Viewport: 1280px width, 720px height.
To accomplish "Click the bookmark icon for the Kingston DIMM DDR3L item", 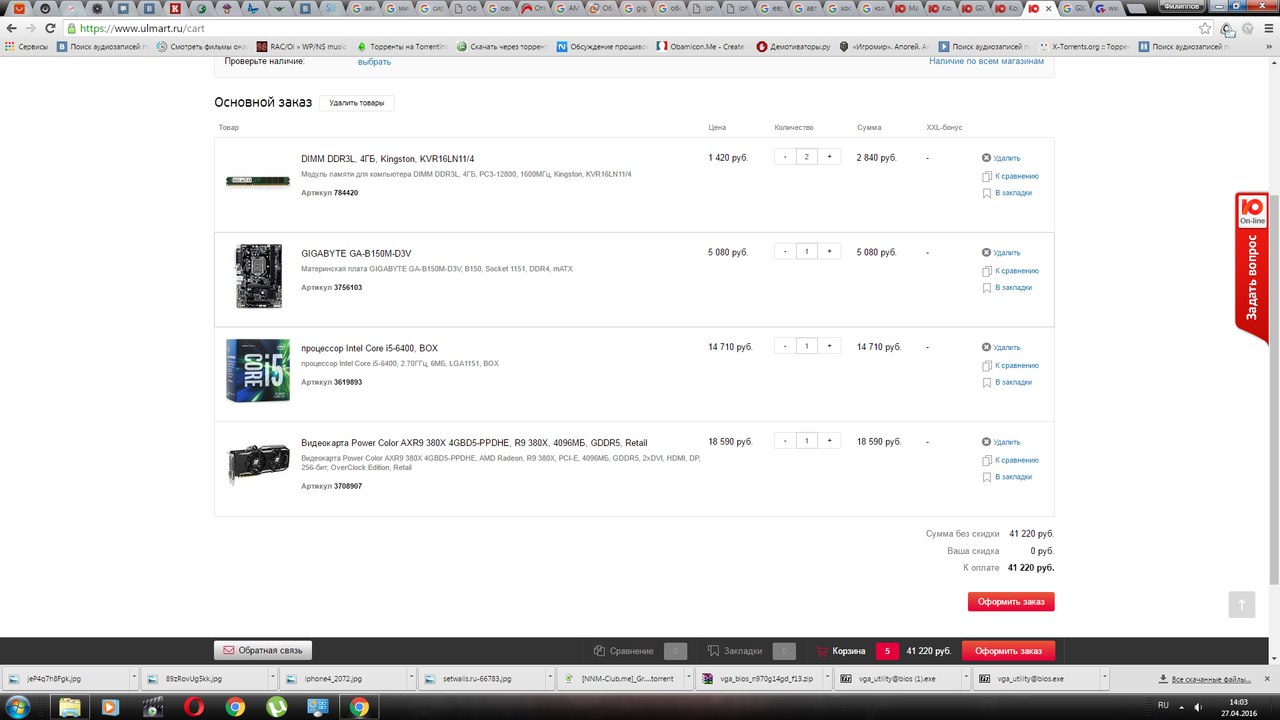I will (x=986, y=193).
